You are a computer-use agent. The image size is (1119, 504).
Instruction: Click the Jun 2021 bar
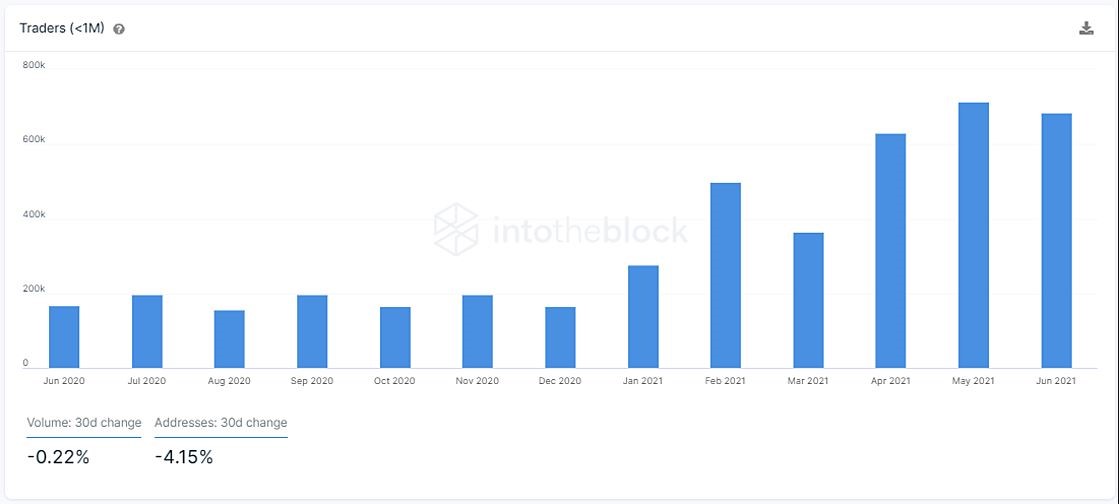pos(1056,240)
